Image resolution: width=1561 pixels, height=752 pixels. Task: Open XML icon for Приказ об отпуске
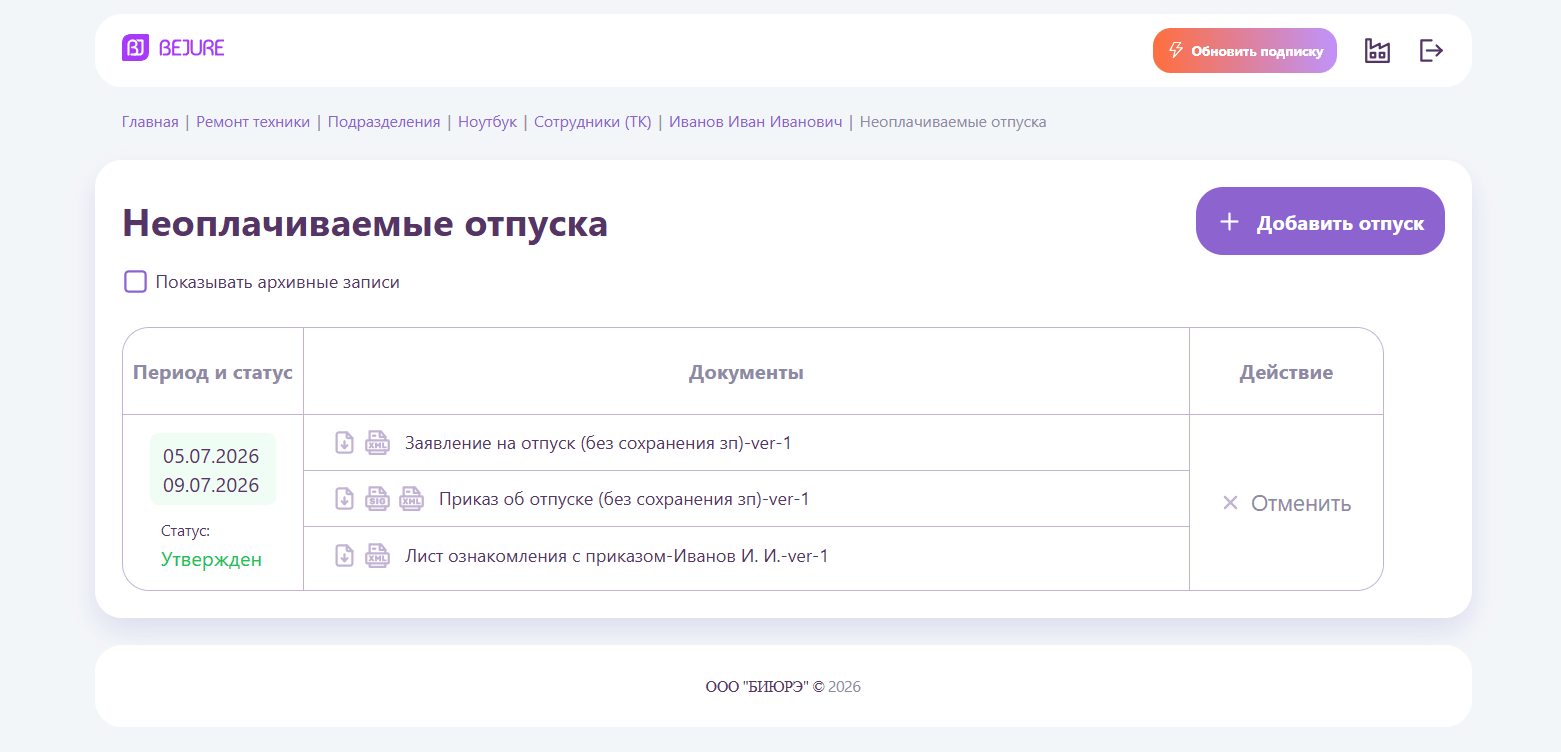click(x=411, y=499)
